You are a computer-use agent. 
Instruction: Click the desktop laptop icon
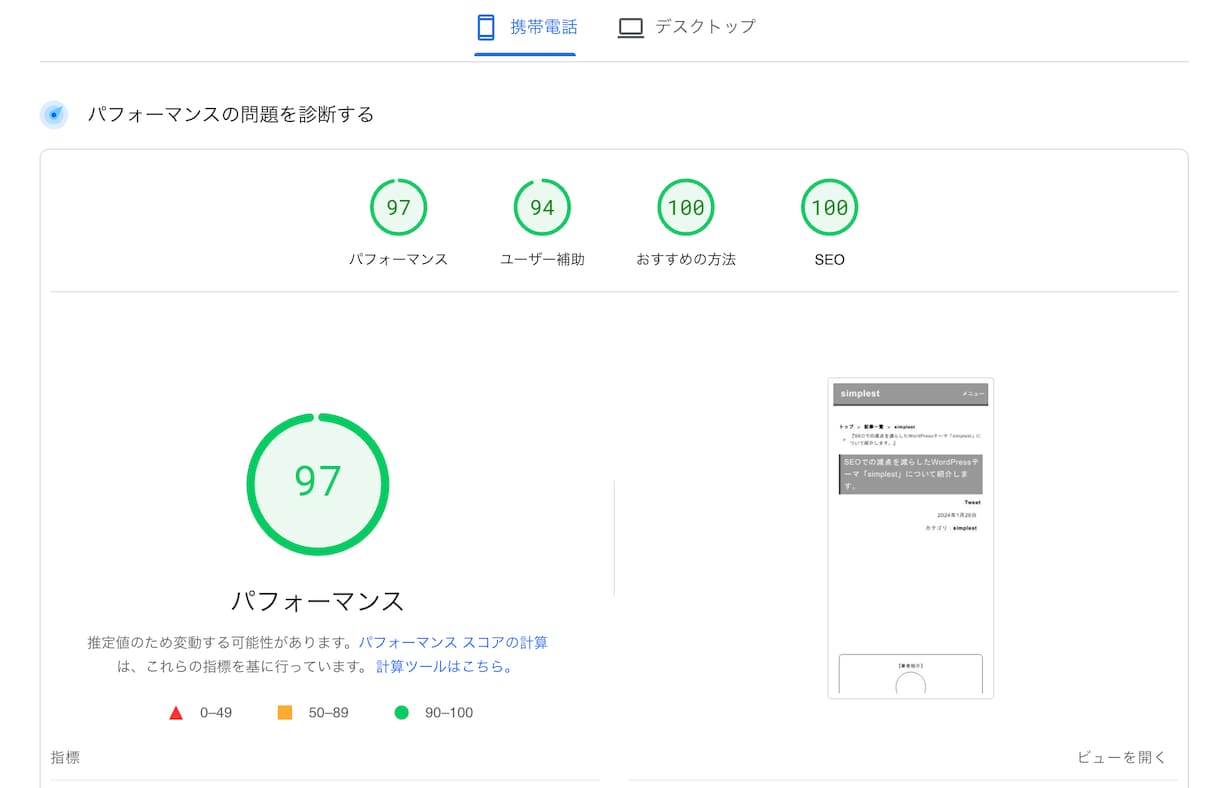pyautogui.click(x=630, y=28)
